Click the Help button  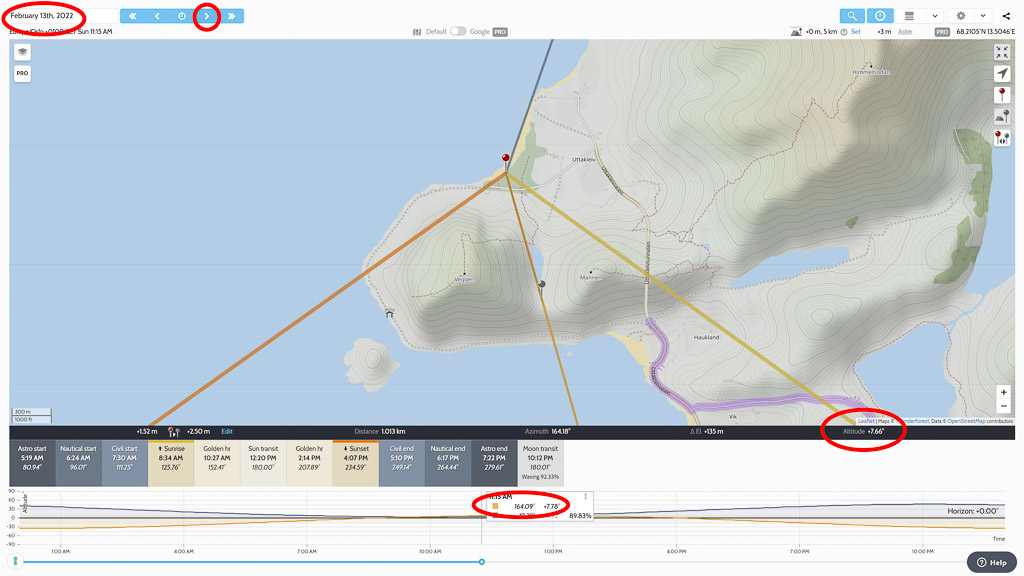[x=991, y=562]
